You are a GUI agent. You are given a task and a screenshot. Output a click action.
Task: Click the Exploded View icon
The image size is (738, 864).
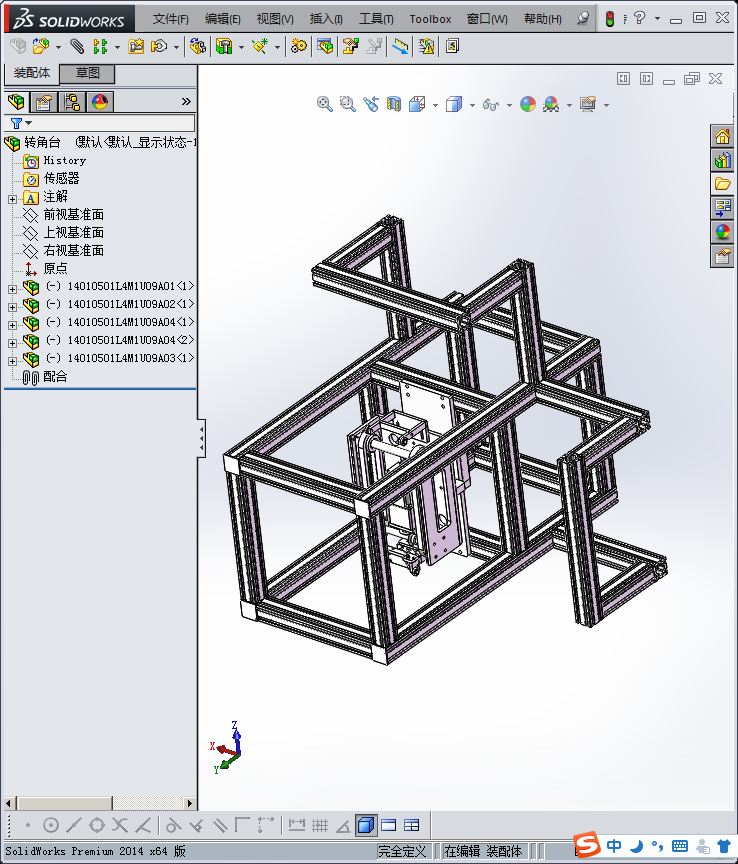coord(351,46)
